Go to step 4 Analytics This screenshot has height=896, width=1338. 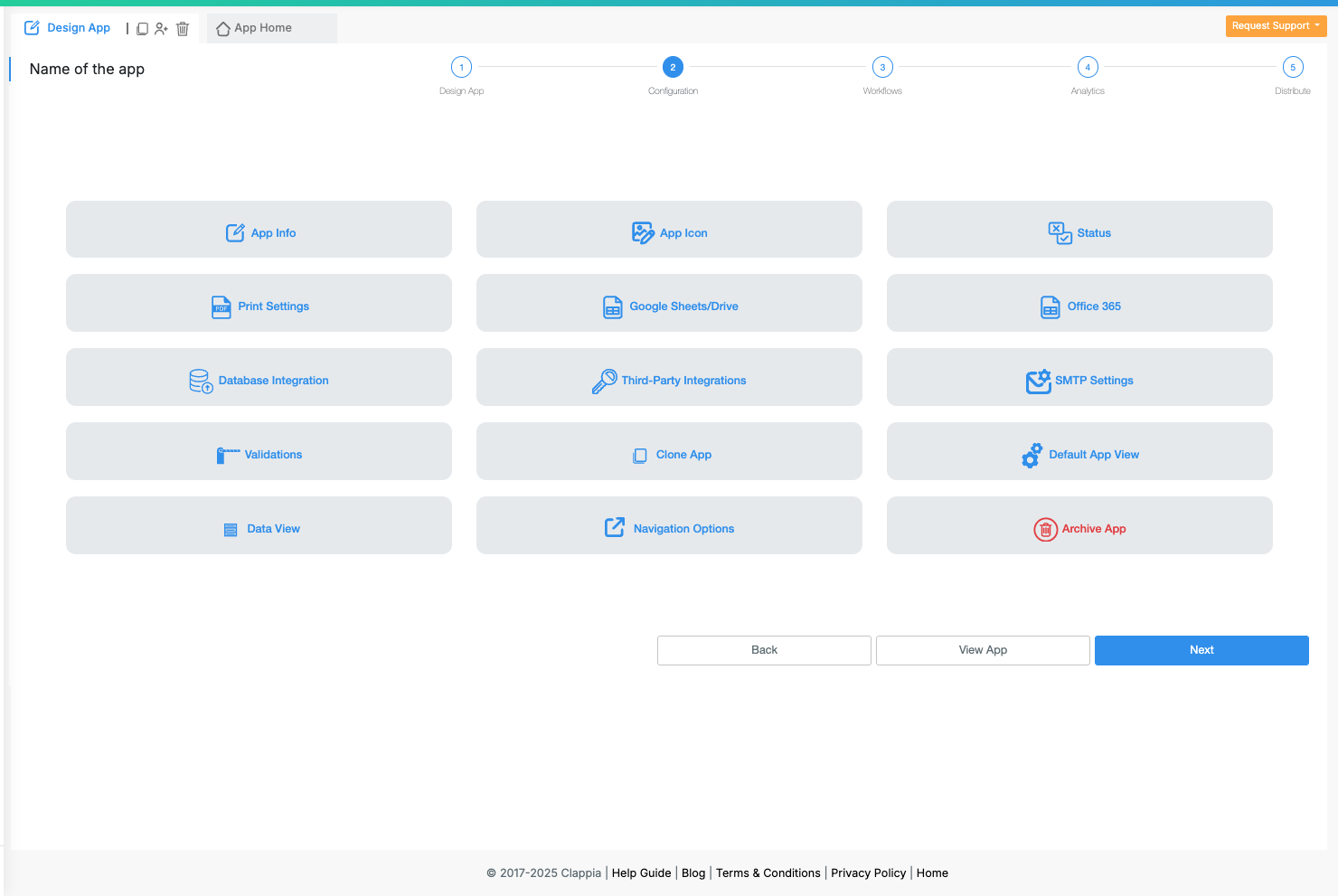(1088, 67)
